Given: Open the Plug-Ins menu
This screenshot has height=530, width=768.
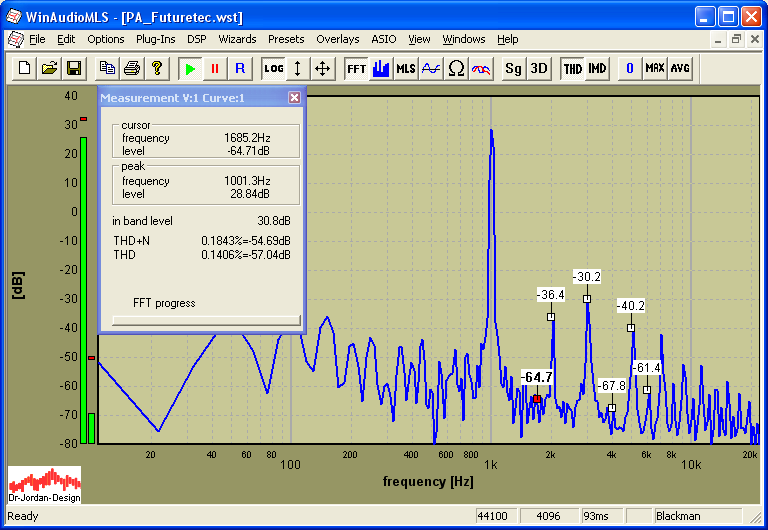Looking at the screenshot, I should click(x=155, y=39).
